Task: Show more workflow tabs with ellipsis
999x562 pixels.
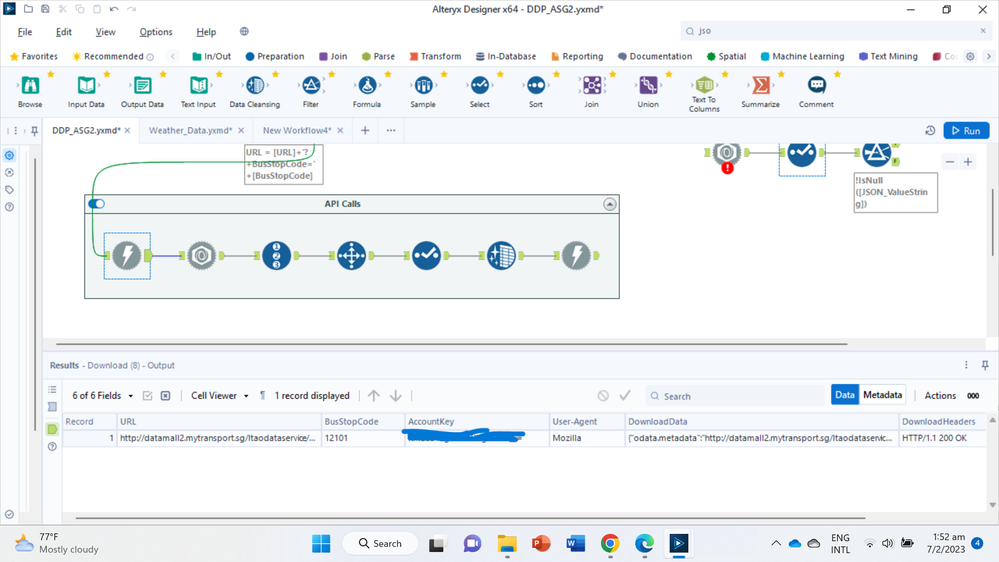Action: [x=391, y=131]
